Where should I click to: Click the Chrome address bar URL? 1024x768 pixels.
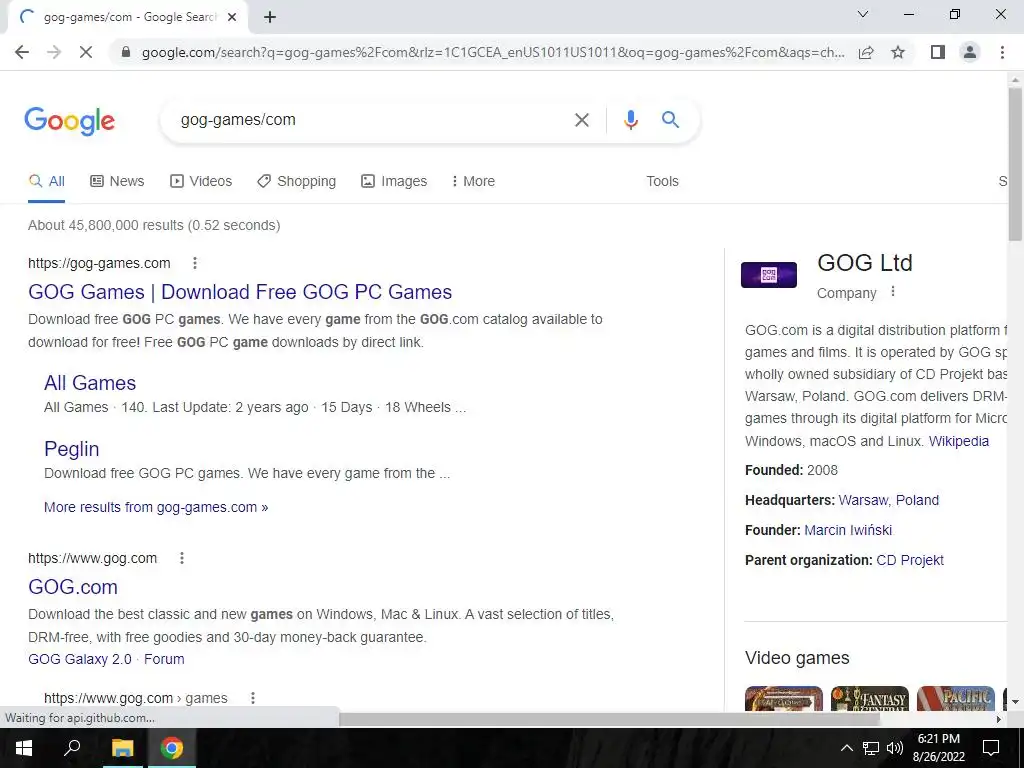(x=493, y=52)
